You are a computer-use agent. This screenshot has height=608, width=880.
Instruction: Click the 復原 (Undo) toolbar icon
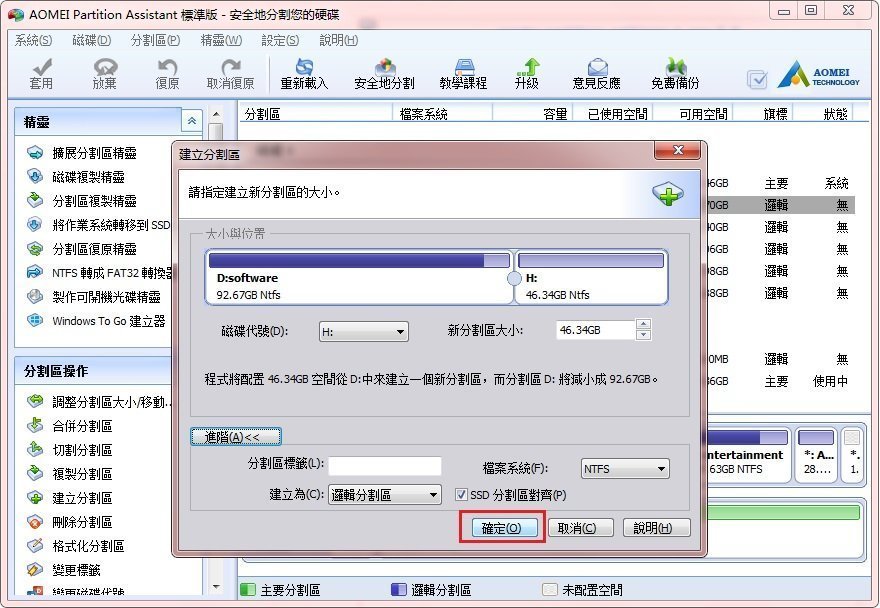pyautogui.click(x=167, y=74)
